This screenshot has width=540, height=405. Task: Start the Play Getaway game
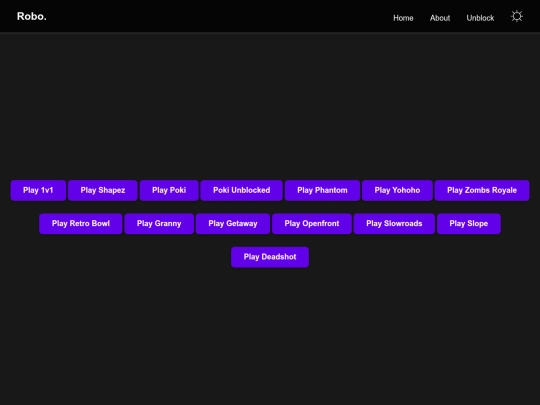pos(233,224)
